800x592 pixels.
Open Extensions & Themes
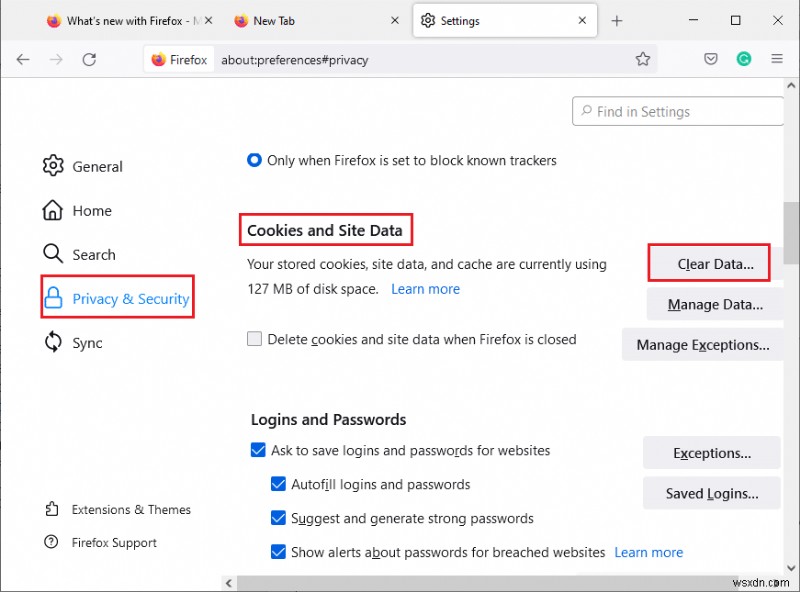[117, 509]
